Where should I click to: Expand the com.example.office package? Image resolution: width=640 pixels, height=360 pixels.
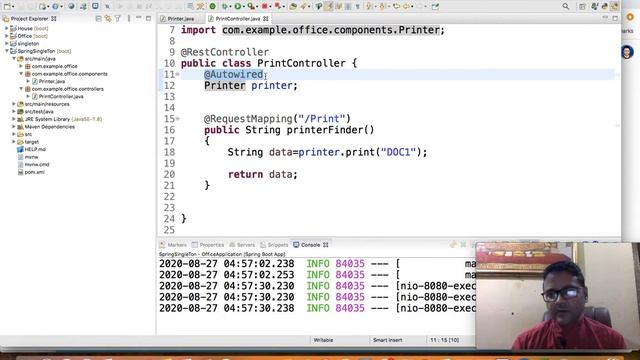click(21, 66)
